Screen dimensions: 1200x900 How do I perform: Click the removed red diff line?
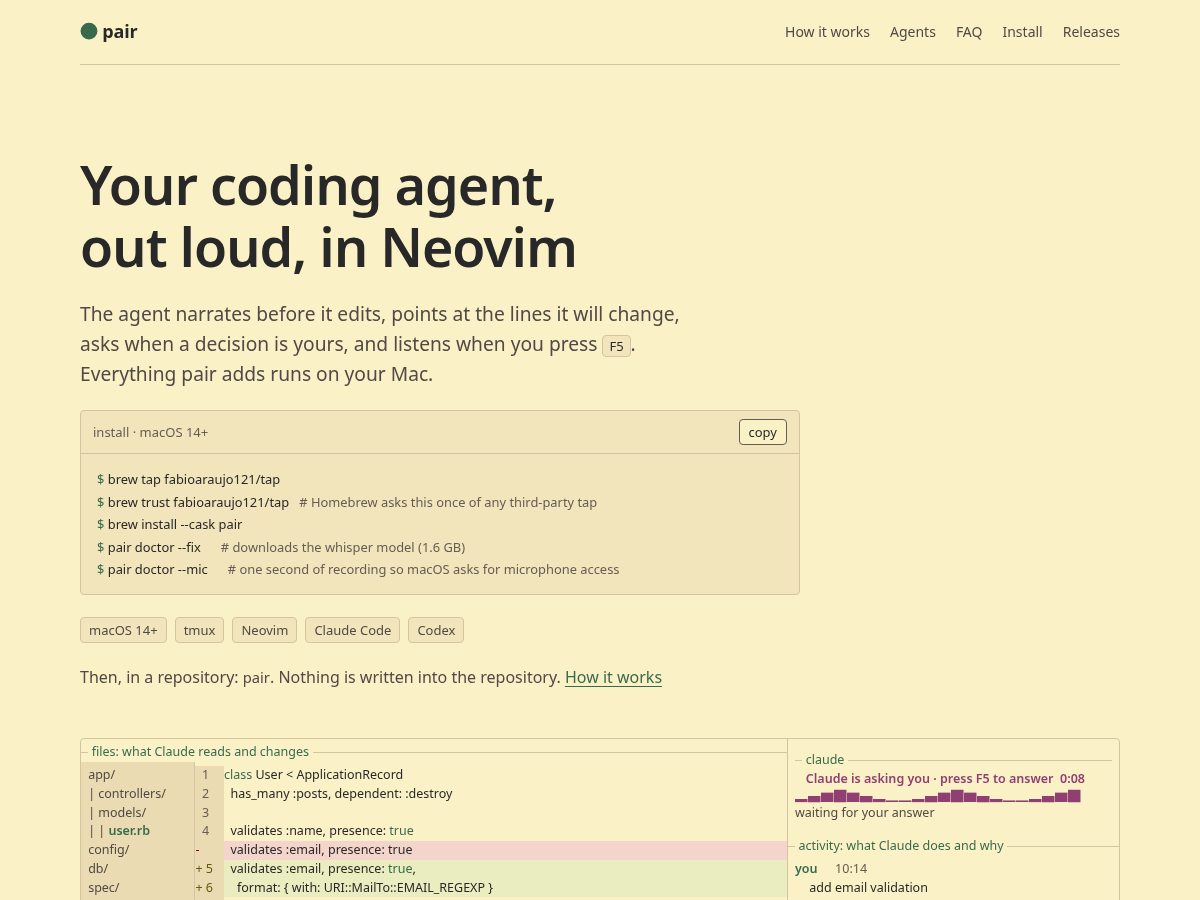point(490,850)
